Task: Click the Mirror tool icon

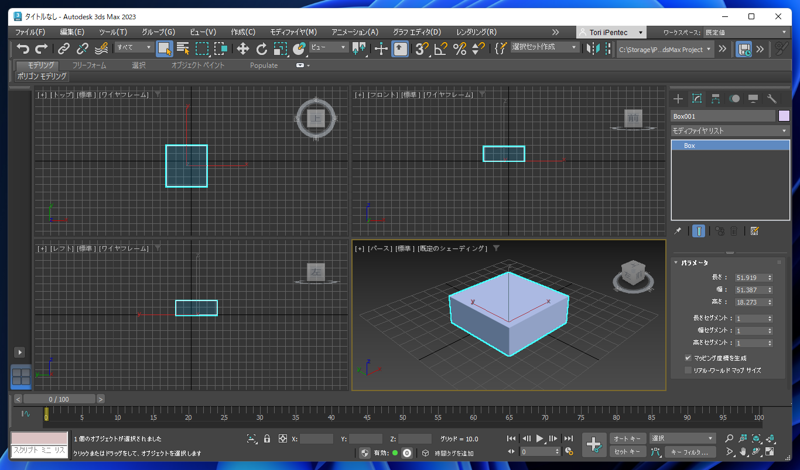Action: 592,48
